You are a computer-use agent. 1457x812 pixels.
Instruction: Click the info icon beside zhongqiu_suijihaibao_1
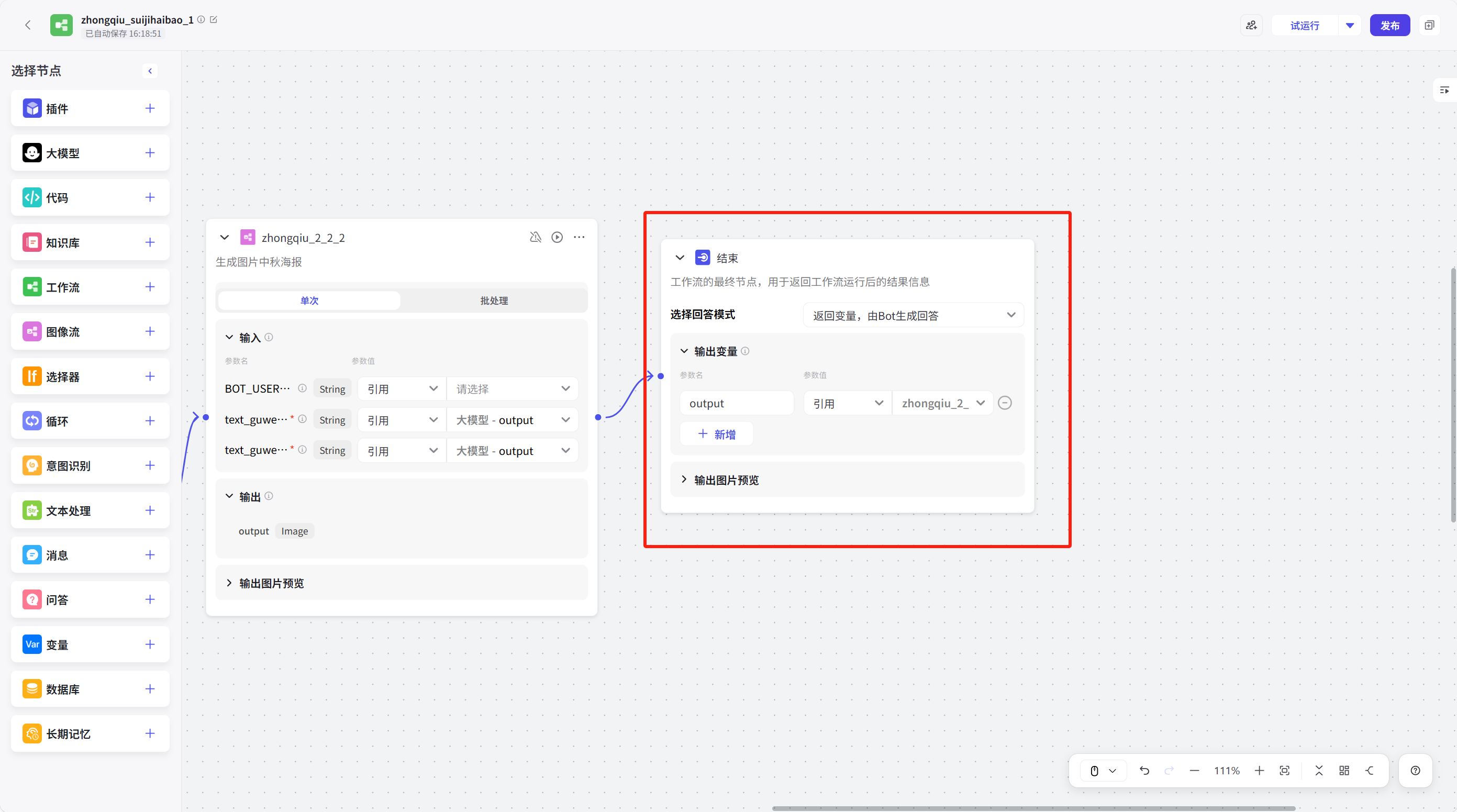click(x=201, y=20)
